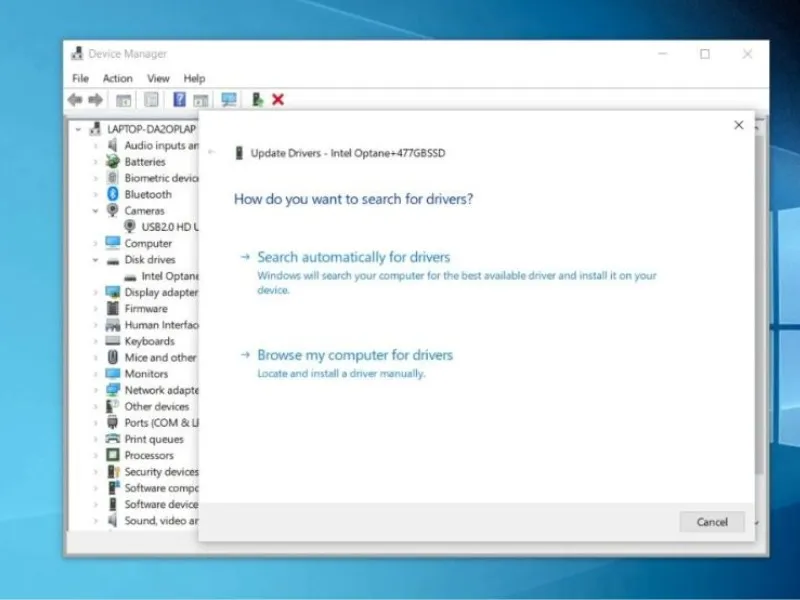Open the Action menu
800x600 pixels.
[x=117, y=78]
